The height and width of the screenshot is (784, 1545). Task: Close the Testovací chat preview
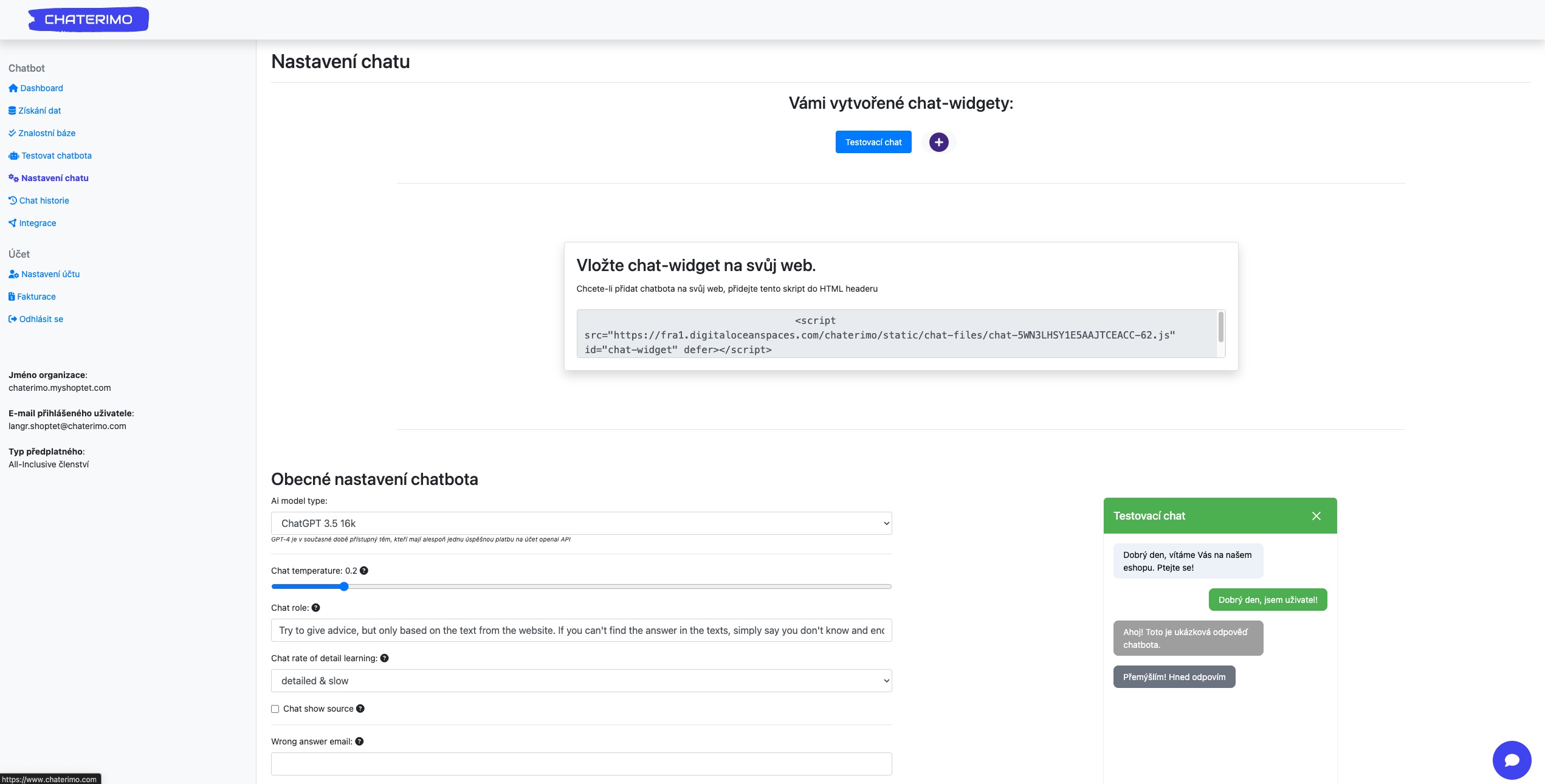(x=1316, y=516)
